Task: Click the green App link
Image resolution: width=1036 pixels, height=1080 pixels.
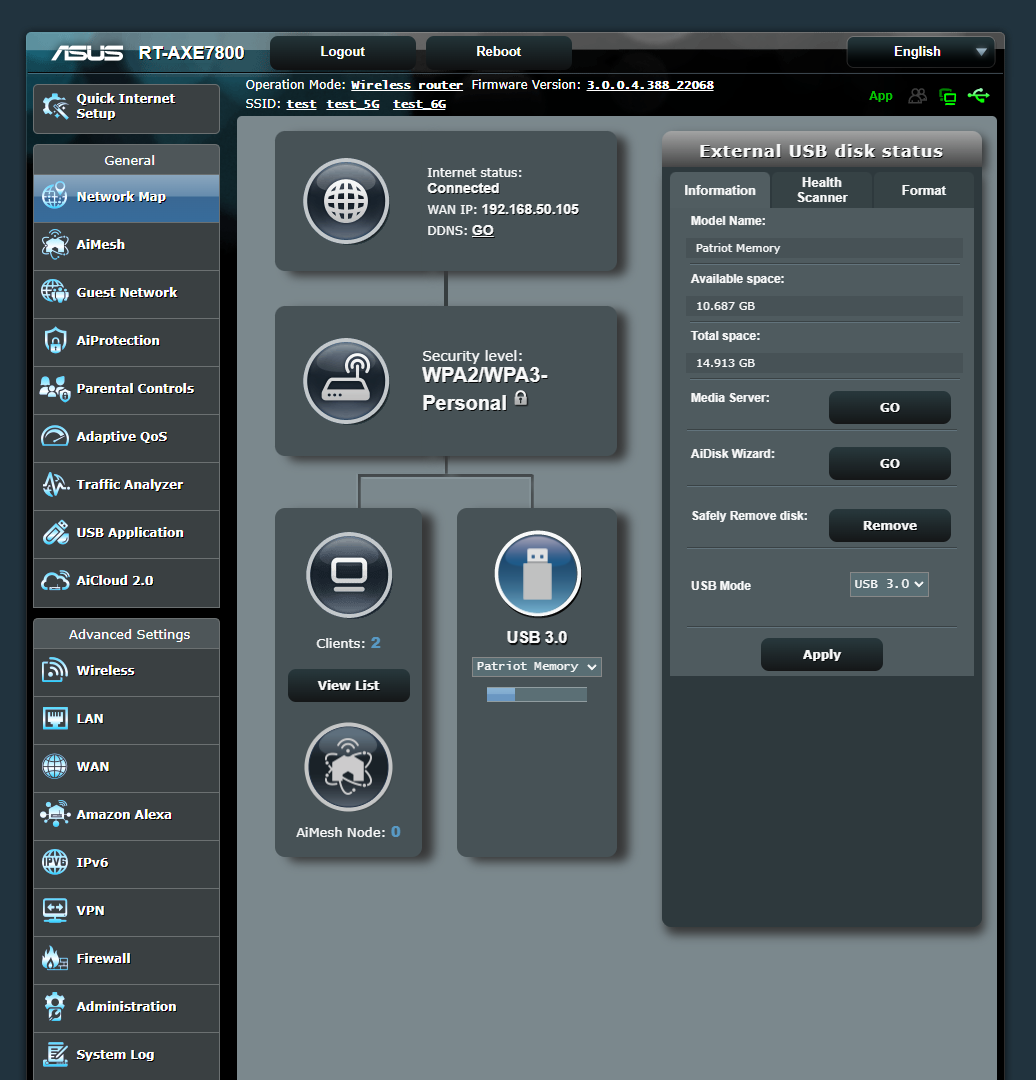Action: (880, 96)
